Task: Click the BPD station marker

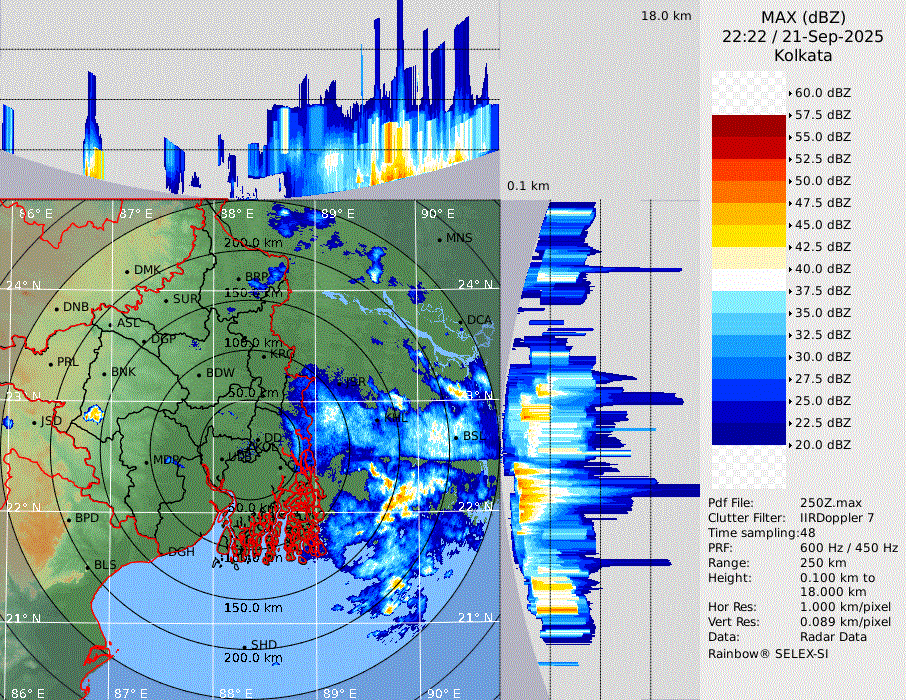Action: click(x=69, y=520)
